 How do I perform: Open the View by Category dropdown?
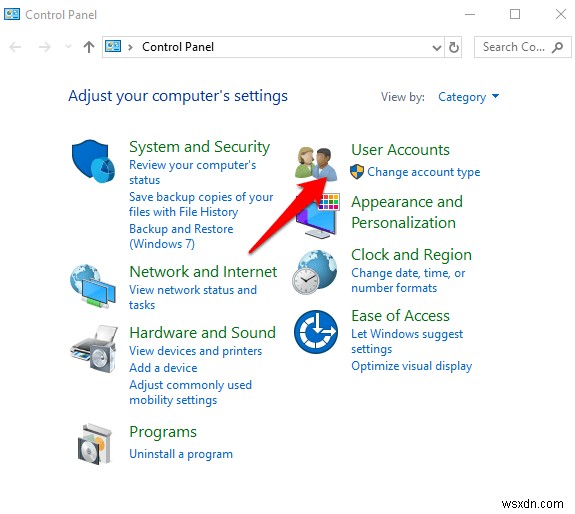click(x=469, y=97)
